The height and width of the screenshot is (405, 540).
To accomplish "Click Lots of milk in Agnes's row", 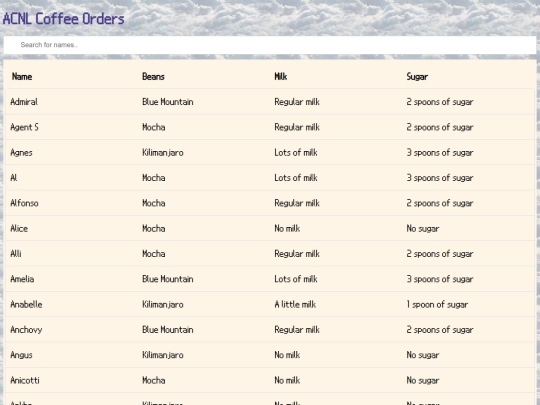I will click(296, 152).
